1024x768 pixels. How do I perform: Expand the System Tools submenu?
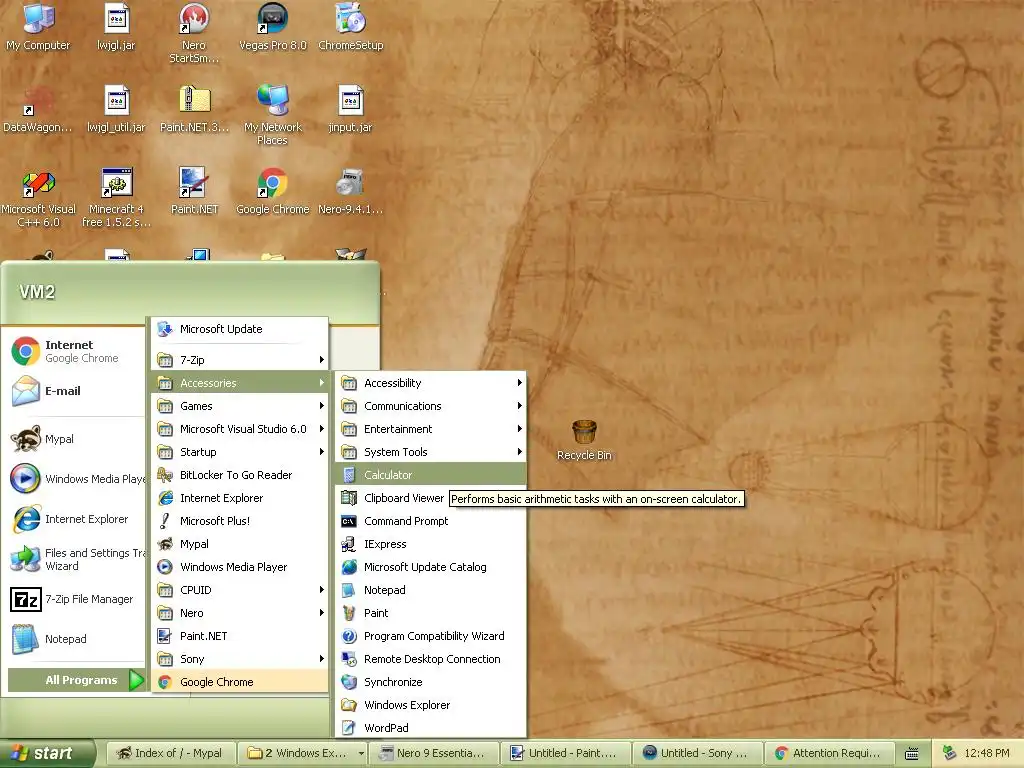point(430,452)
